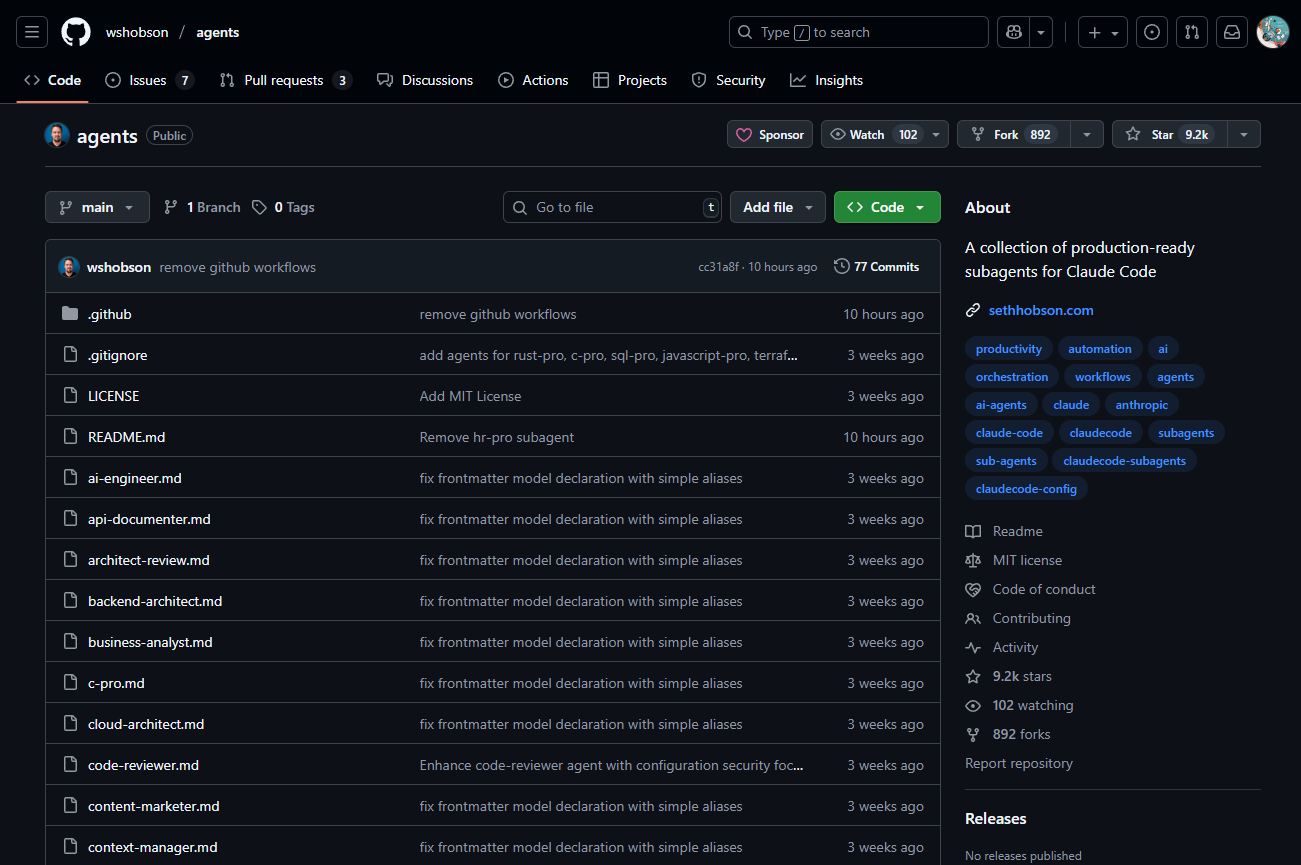Open the user profile avatar menu
The width and height of the screenshot is (1301, 865).
point(1273,32)
